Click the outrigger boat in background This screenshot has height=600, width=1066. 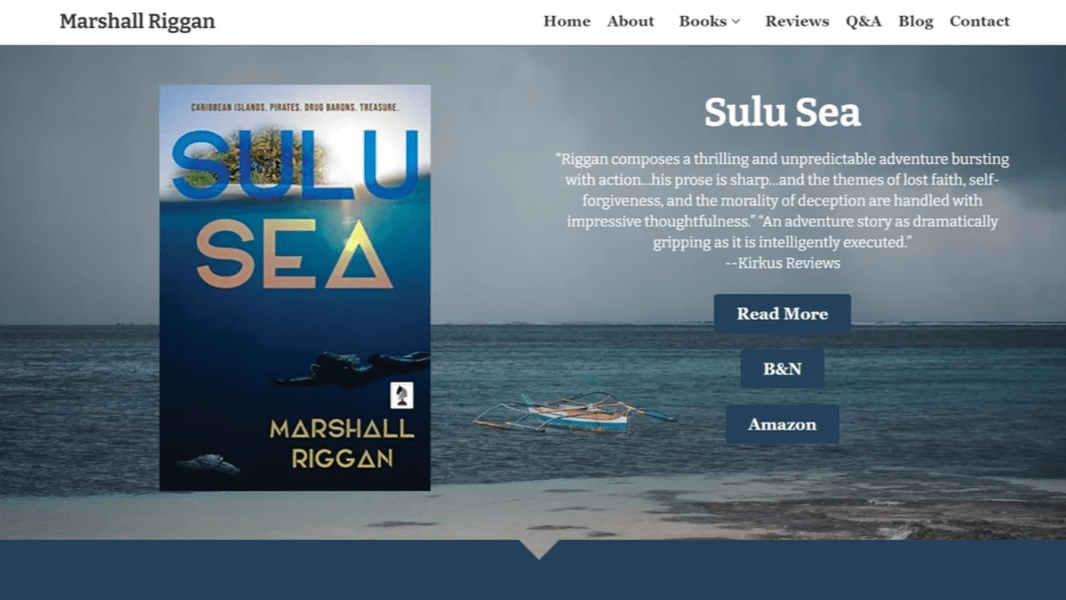[573, 411]
